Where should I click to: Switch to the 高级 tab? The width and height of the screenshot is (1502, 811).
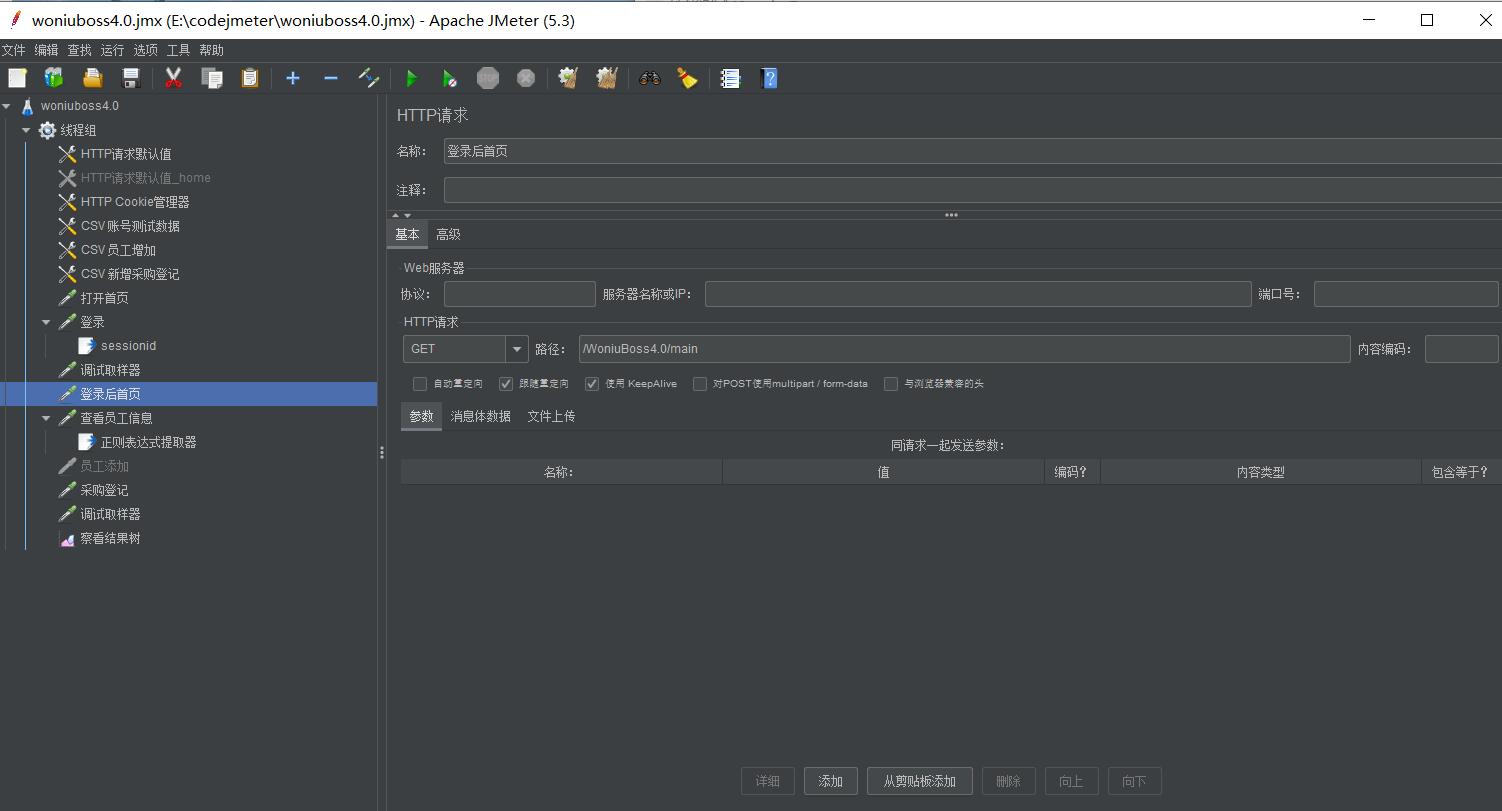[x=448, y=234]
